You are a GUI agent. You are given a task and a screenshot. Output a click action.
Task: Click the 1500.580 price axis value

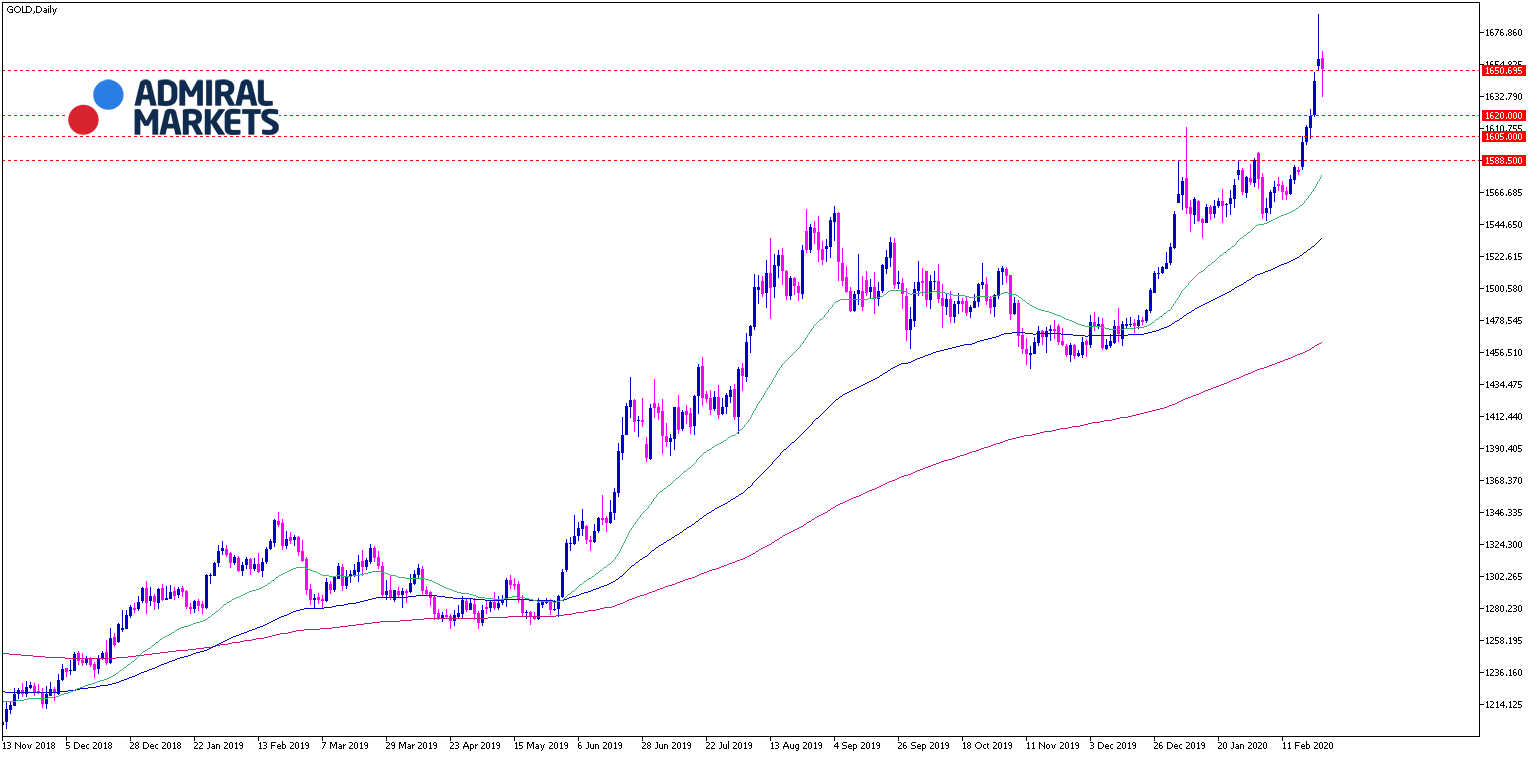click(x=1504, y=289)
